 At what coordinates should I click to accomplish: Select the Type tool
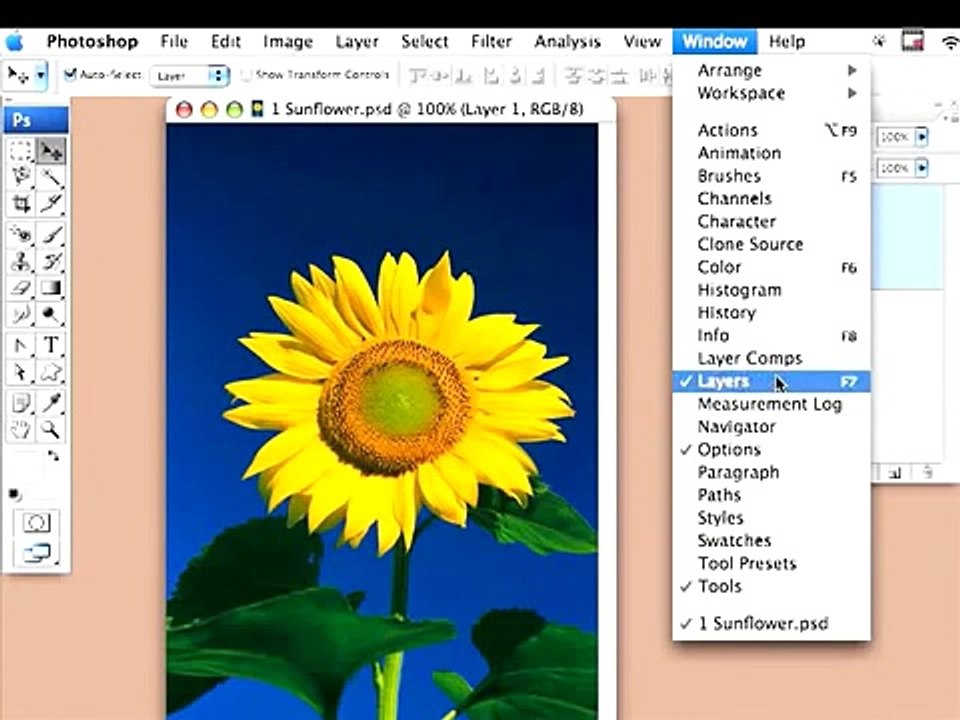51,345
